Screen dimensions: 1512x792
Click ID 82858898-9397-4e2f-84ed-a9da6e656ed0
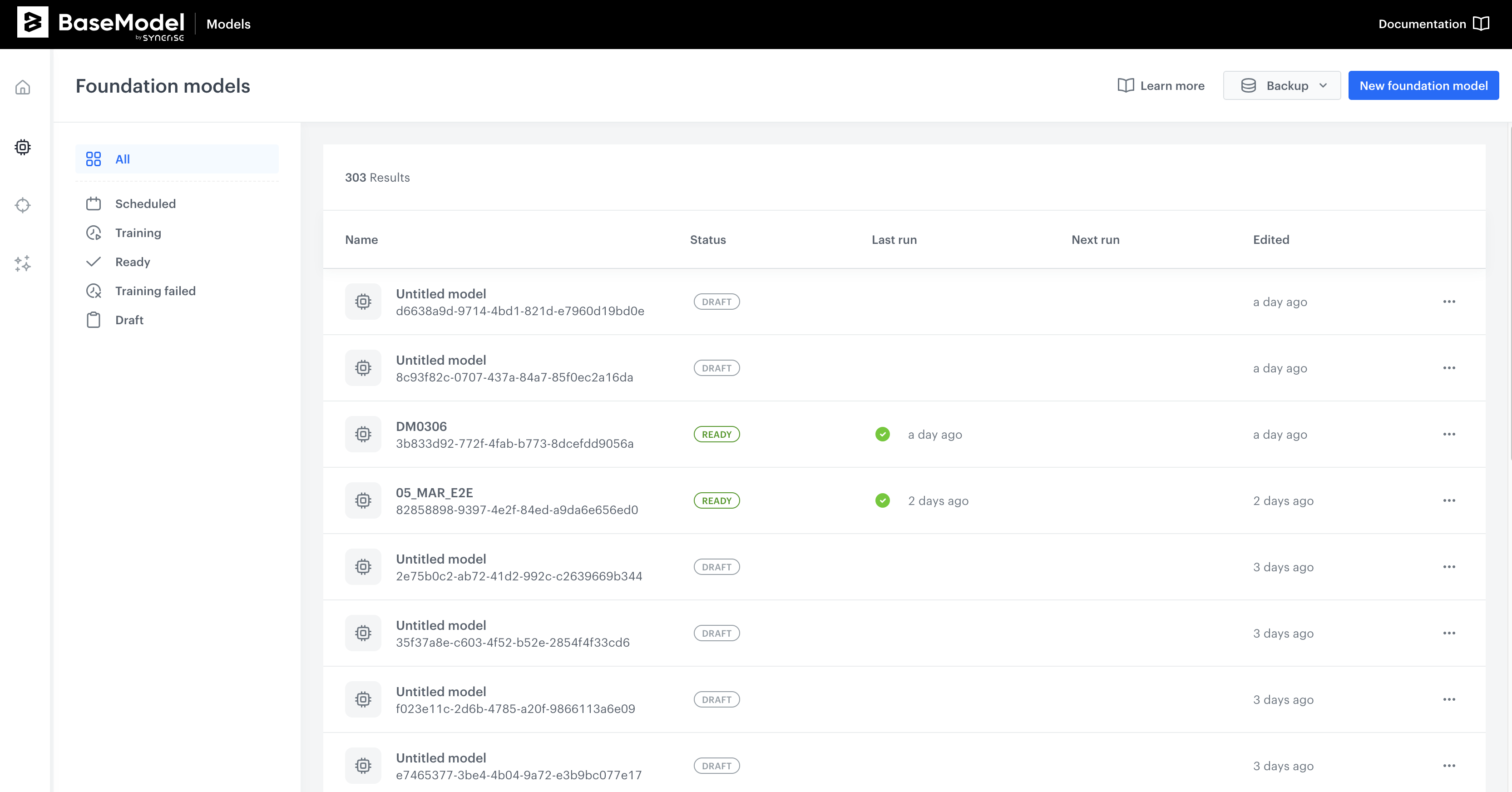517,510
